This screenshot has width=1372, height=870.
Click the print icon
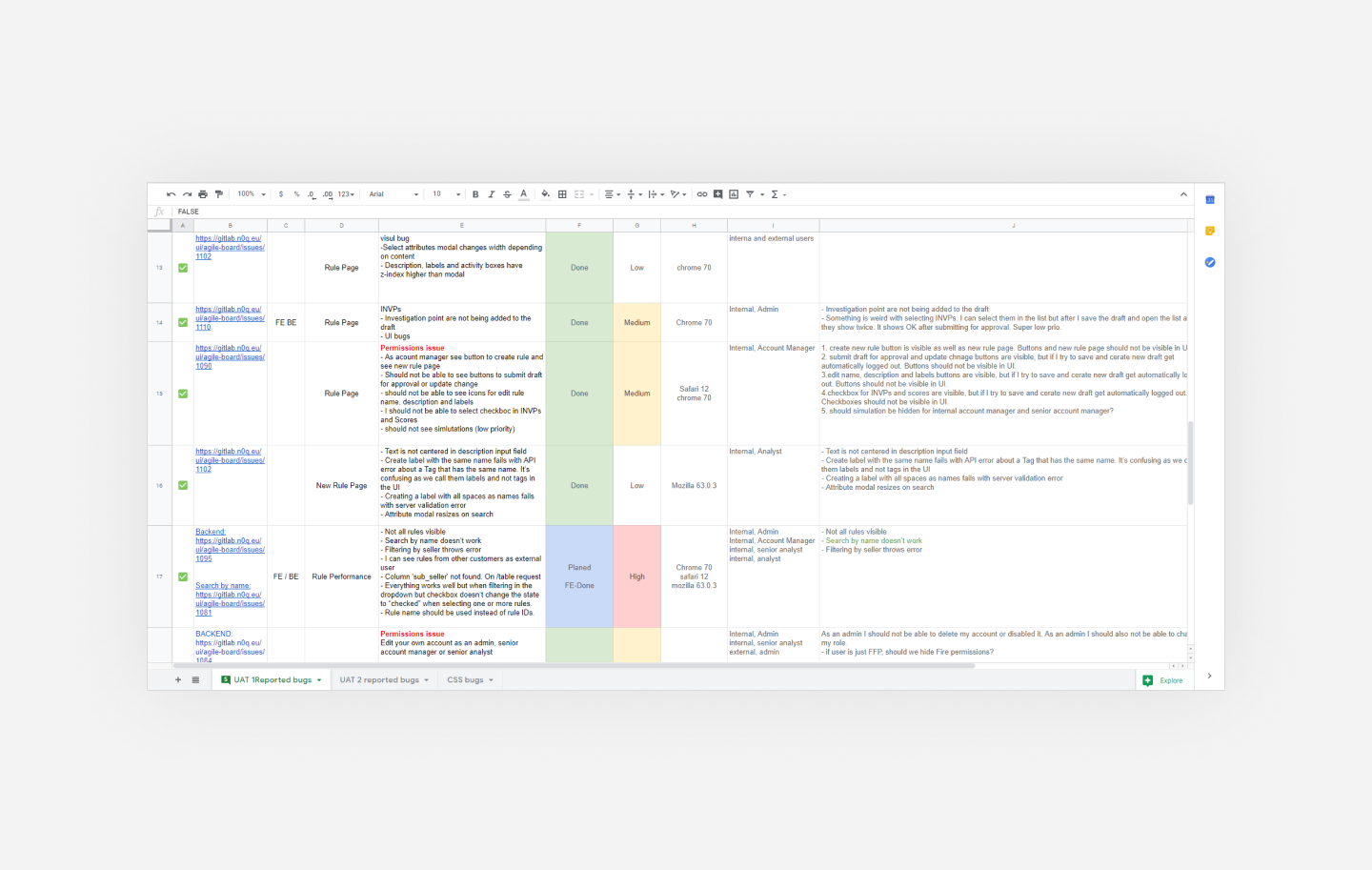[x=203, y=194]
